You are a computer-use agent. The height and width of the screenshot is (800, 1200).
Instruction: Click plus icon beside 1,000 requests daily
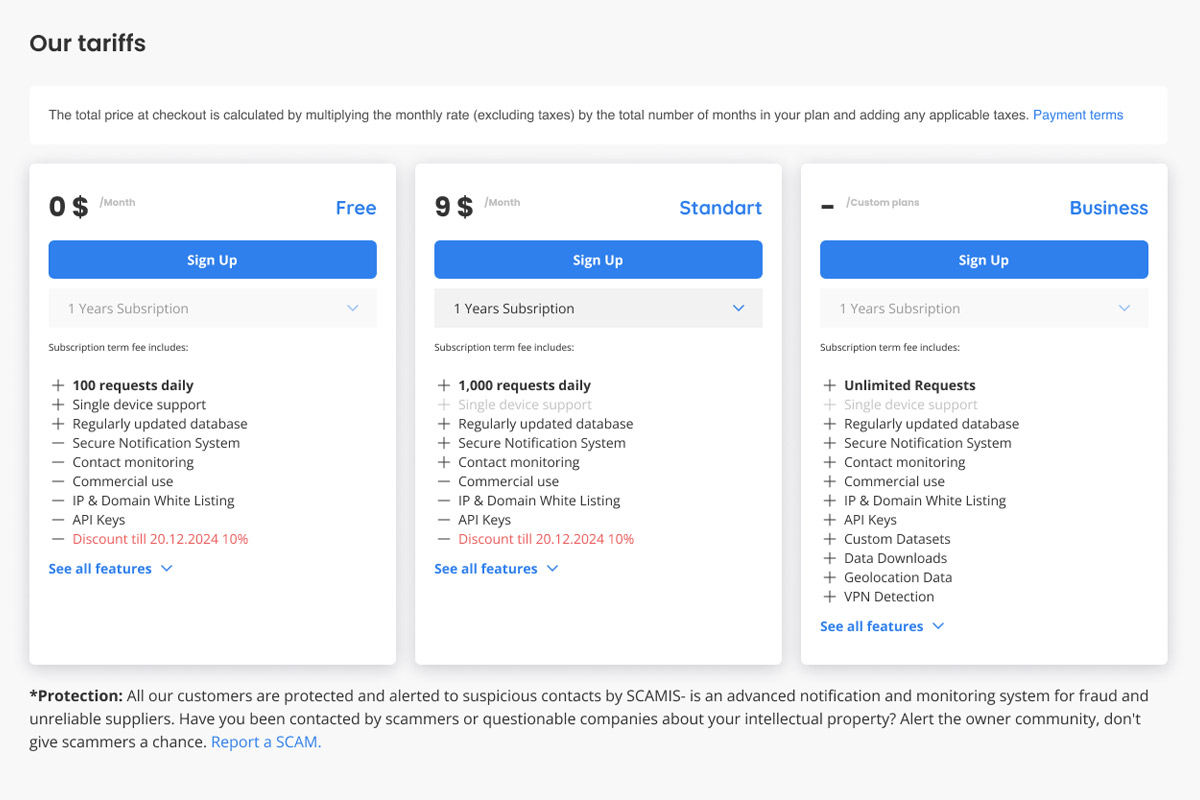(x=444, y=385)
